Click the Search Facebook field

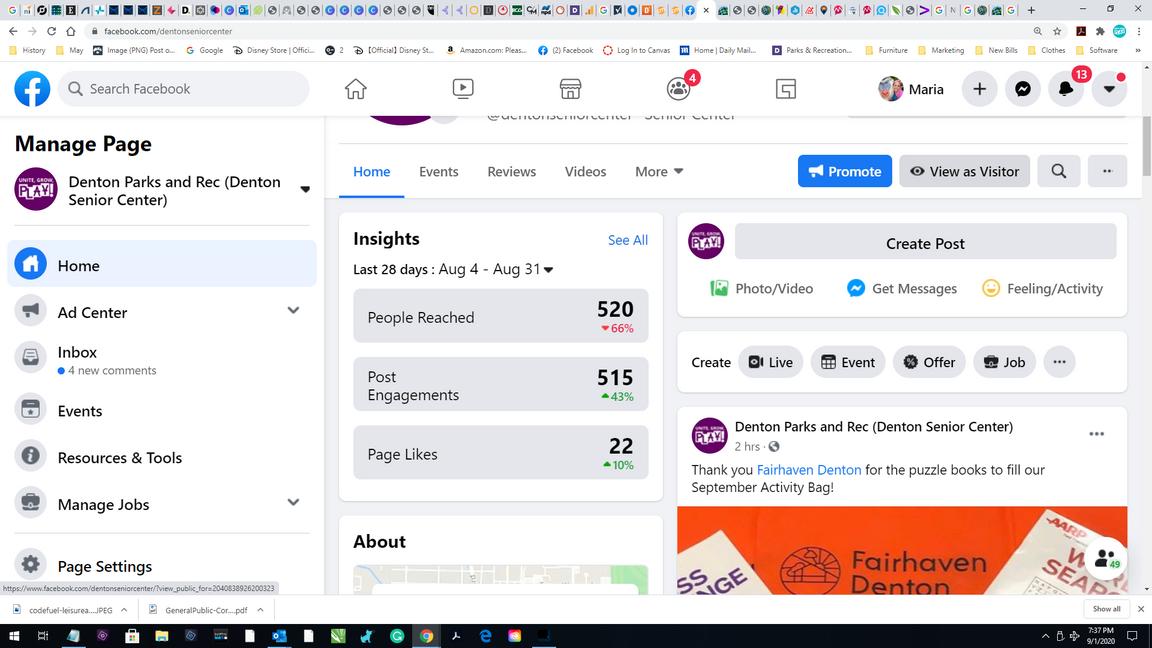click(184, 89)
